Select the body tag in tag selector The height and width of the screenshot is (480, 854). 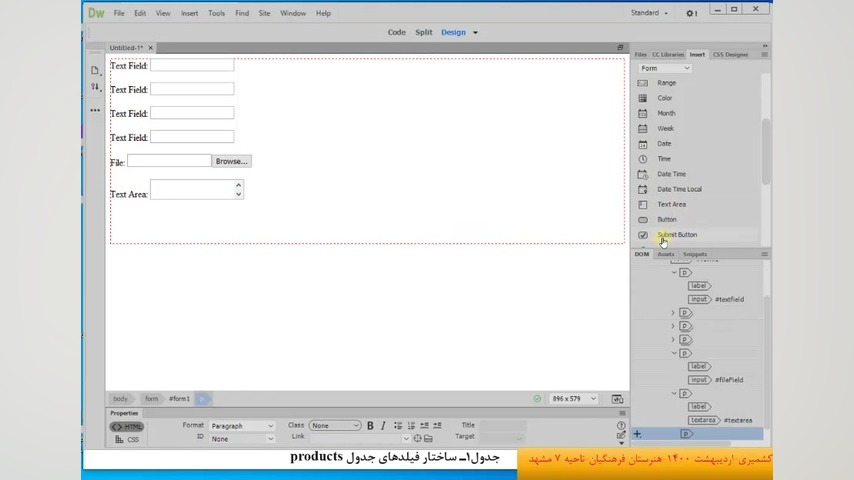(120, 399)
